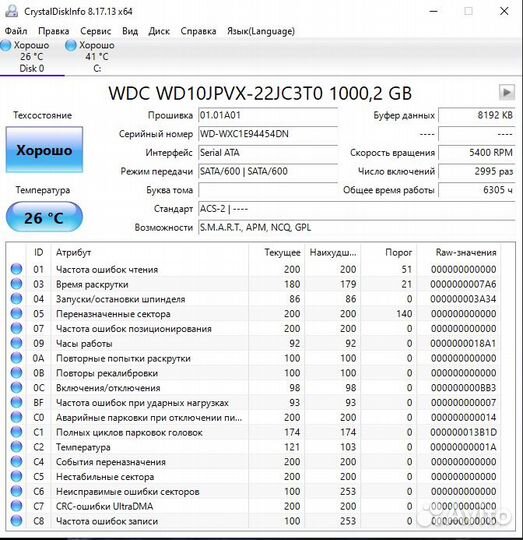This screenshot has width=523, height=540.
Task: Click the status icon for attribute 07
Action: [x=16, y=328]
